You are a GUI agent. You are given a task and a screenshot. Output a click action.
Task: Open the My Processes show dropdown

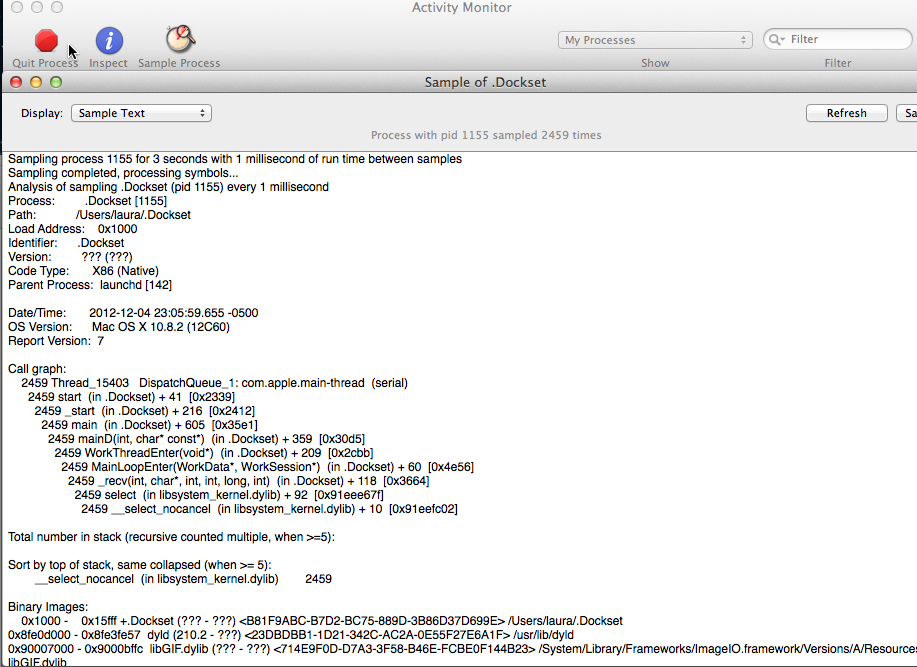pyautogui.click(x=655, y=40)
